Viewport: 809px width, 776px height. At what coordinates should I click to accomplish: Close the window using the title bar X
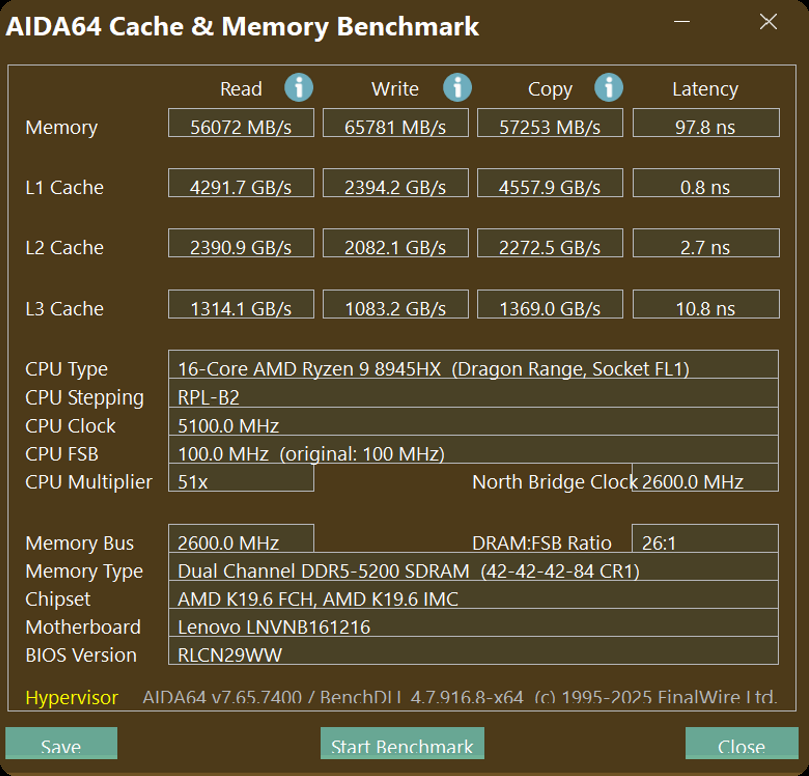[x=768, y=22]
